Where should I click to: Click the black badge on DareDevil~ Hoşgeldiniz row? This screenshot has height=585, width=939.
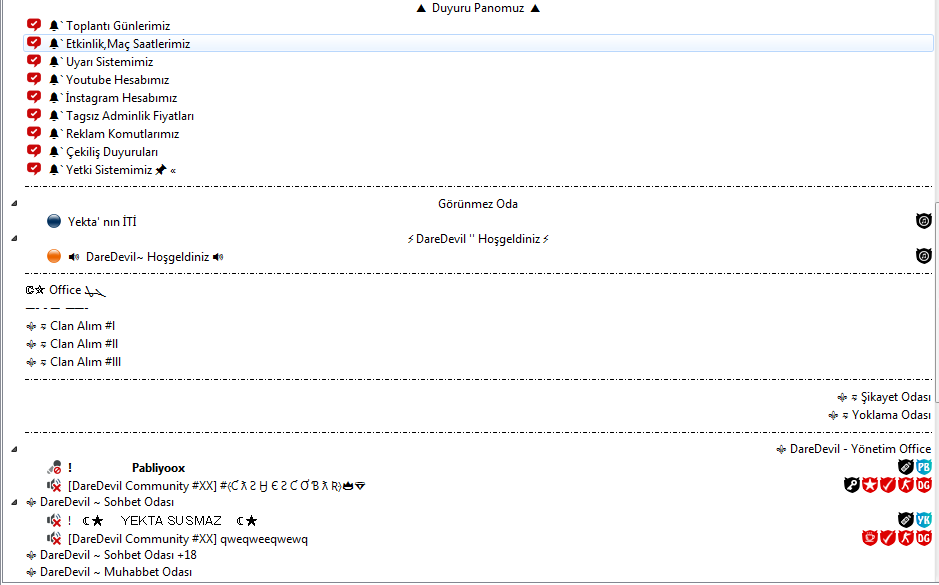[x=923, y=256]
